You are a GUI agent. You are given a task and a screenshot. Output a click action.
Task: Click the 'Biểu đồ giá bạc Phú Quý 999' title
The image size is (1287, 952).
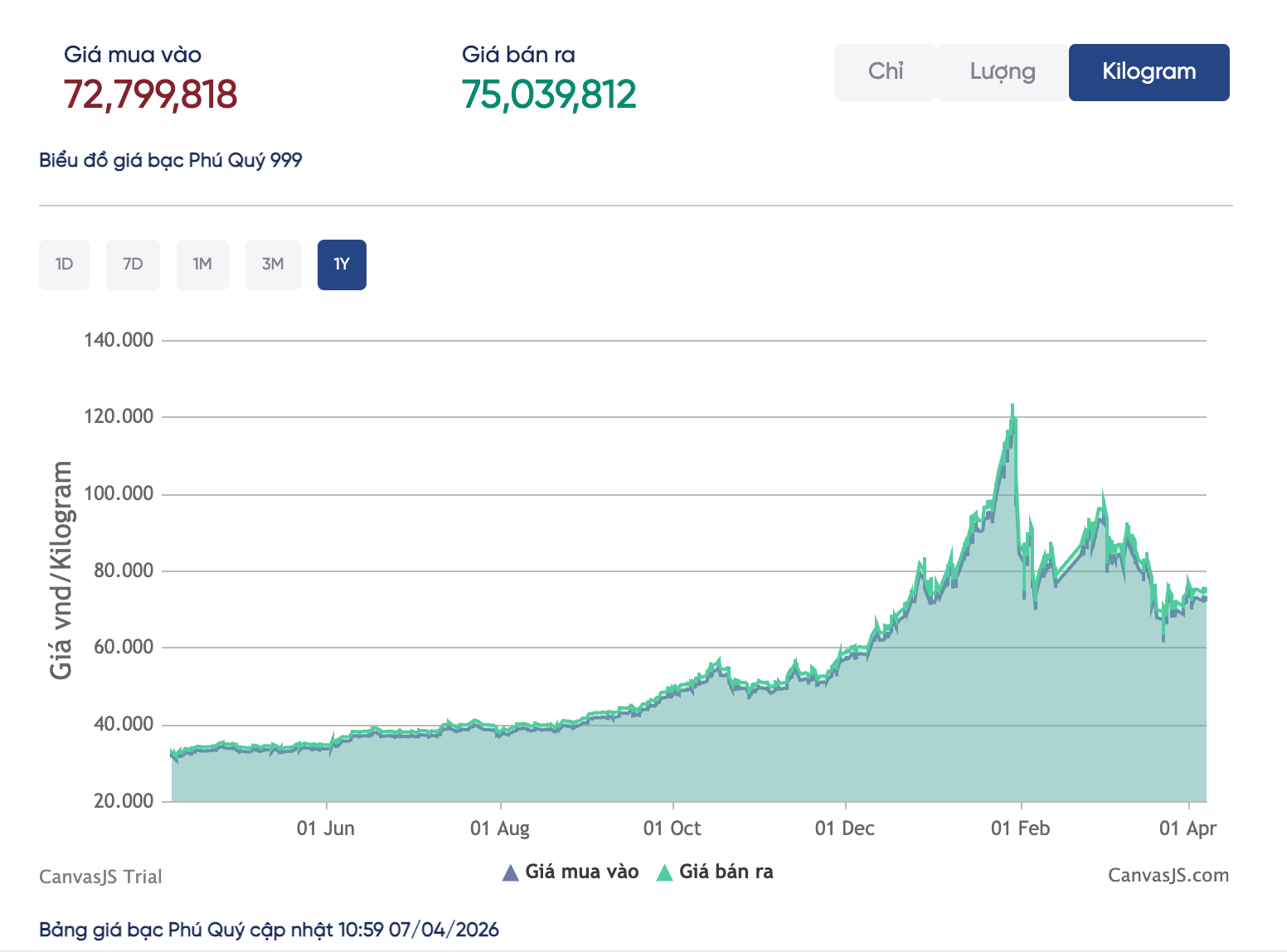pos(171,160)
